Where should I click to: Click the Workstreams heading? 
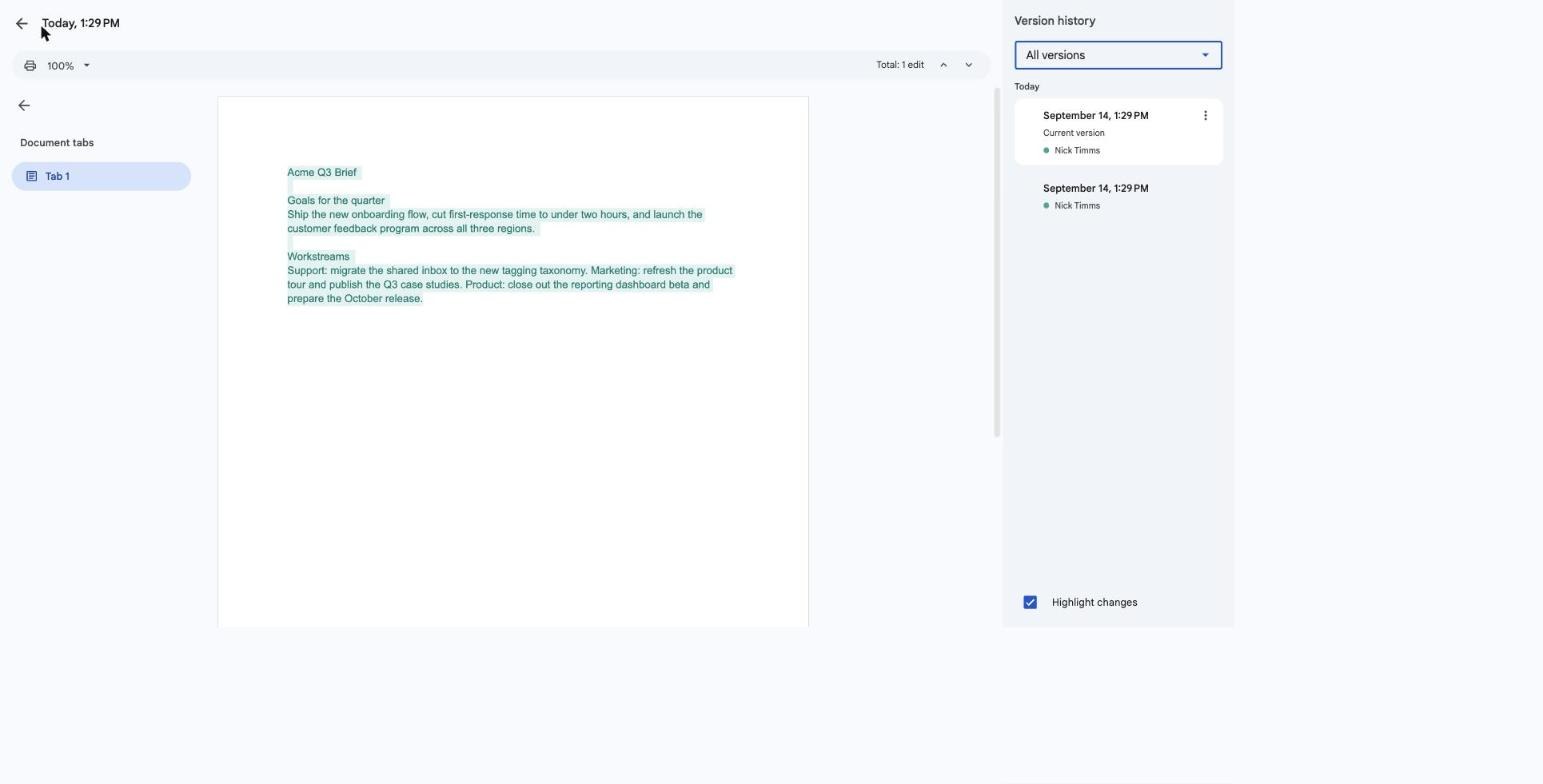coord(318,256)
